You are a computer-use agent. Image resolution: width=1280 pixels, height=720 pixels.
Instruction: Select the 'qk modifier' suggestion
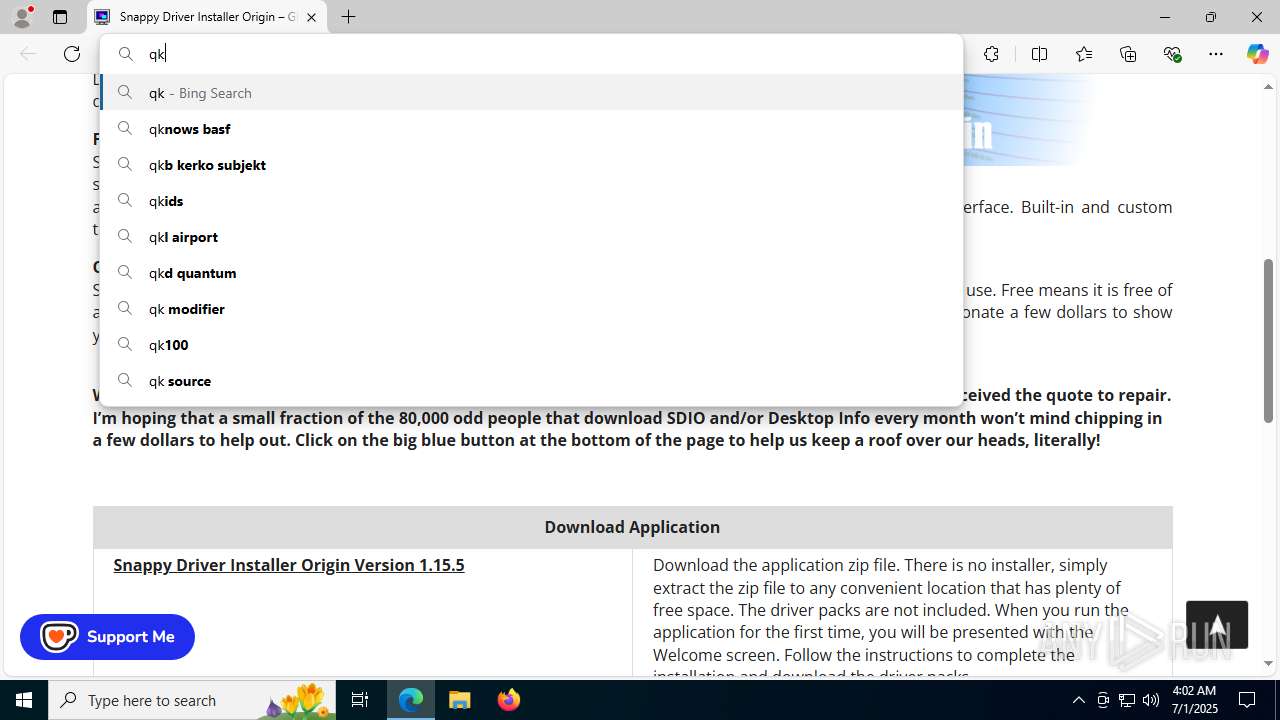[531, 309]
